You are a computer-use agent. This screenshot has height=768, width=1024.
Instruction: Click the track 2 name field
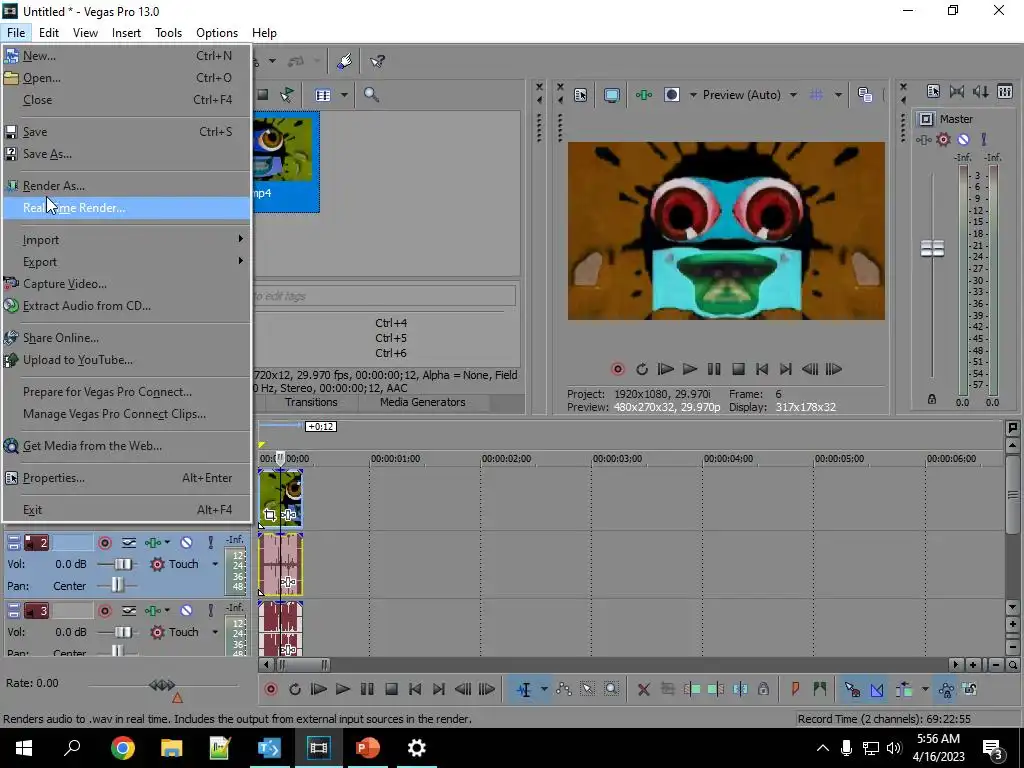point(72,543)
